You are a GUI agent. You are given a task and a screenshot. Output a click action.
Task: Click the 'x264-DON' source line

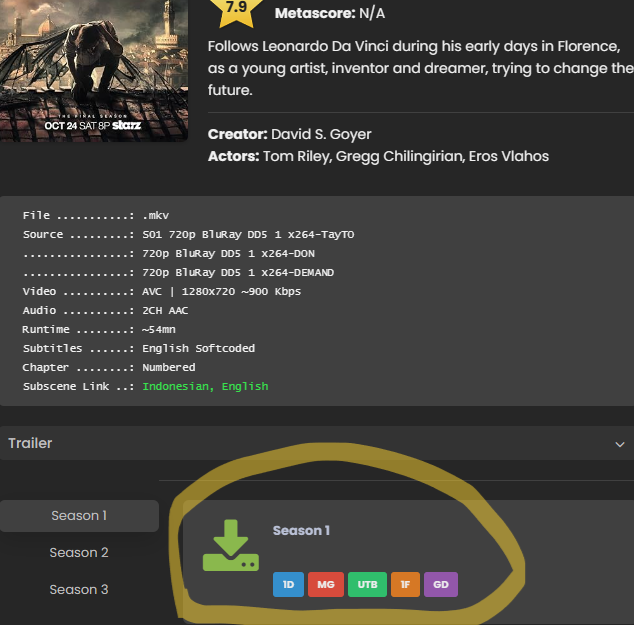(169, 253)
